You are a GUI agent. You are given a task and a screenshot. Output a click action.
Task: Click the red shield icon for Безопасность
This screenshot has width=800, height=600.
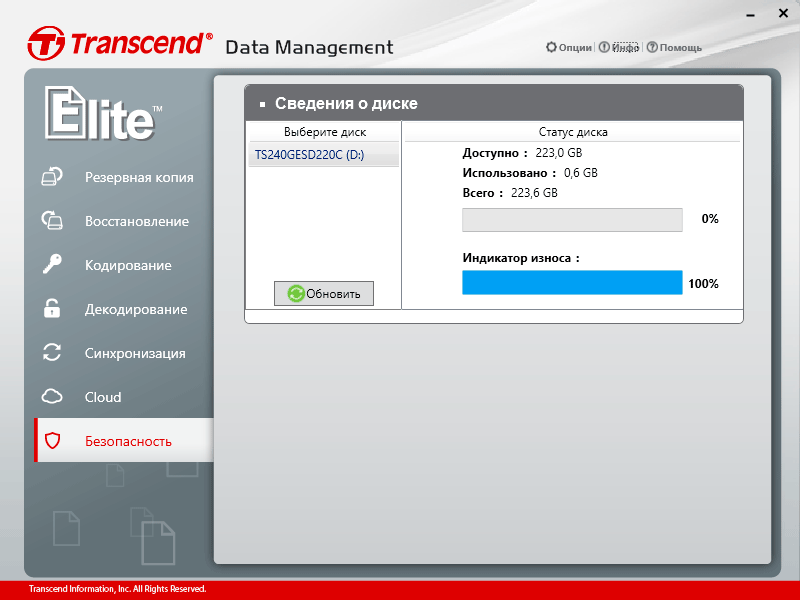[x=53, y=440]
